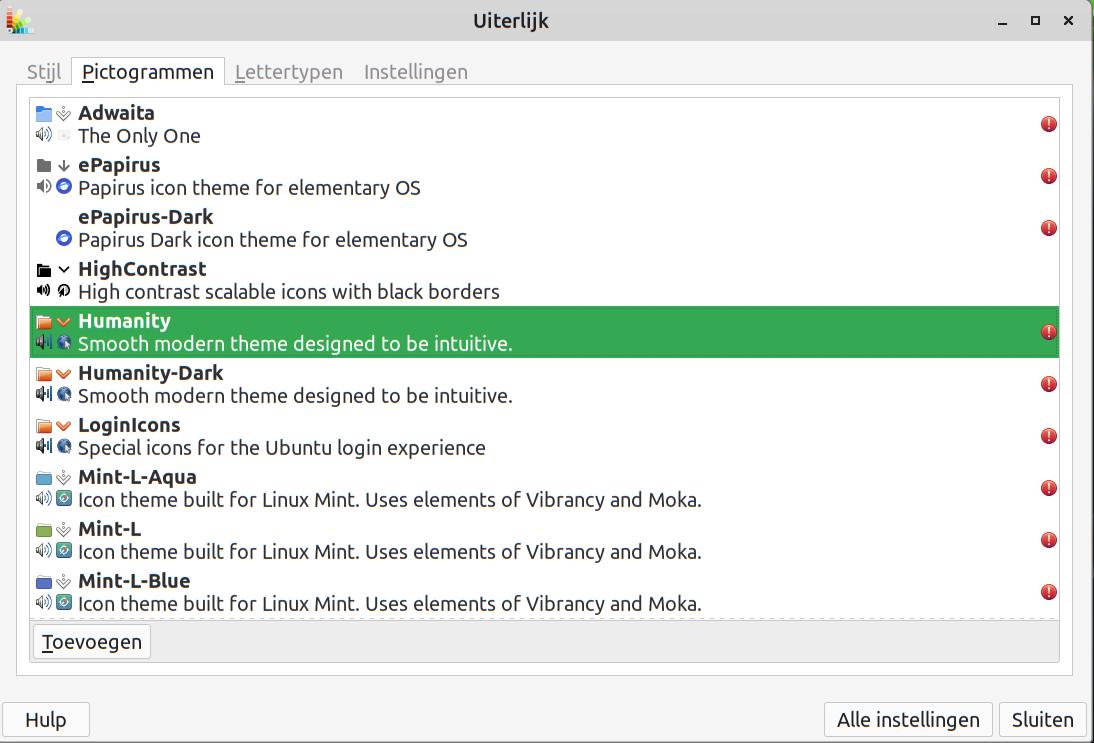Click the red warning icon for ePapirus-Dark
This screenshot has height=743, width=1094.
pyautogui.click(x=1049, y=228)
